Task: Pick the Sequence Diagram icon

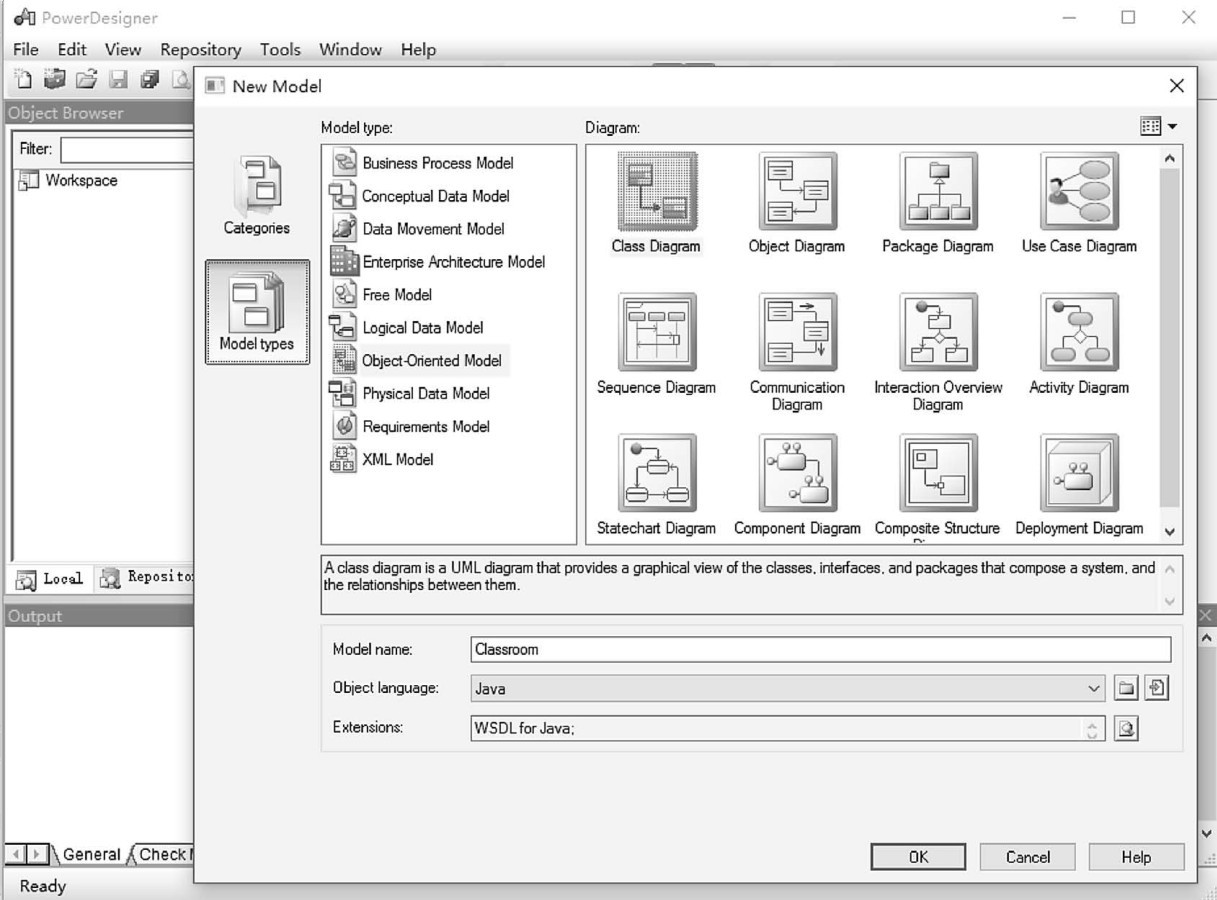Action: click(x=656, y=333)
